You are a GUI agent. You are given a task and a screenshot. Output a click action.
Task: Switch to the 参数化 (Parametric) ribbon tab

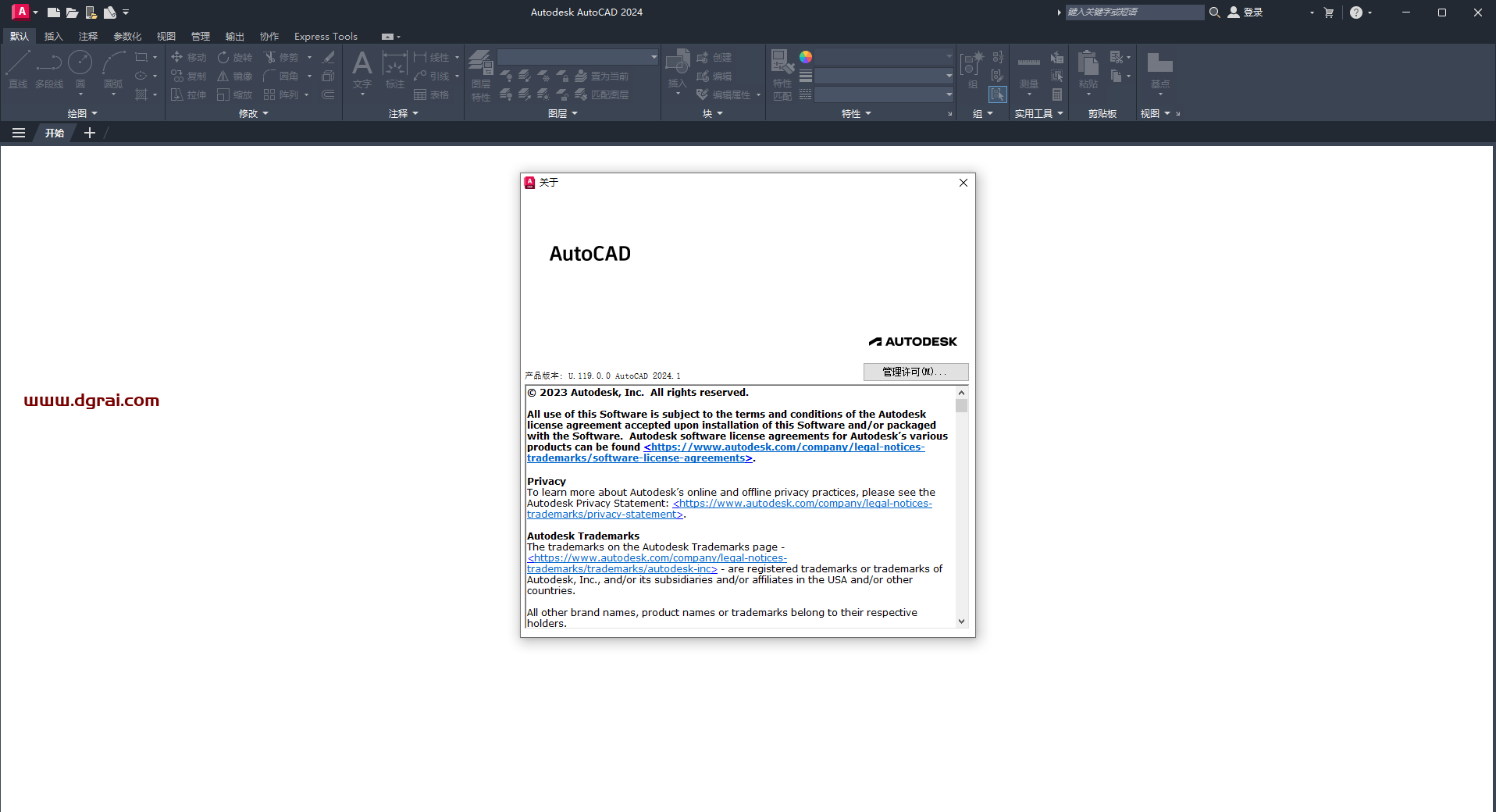[127, 36]
